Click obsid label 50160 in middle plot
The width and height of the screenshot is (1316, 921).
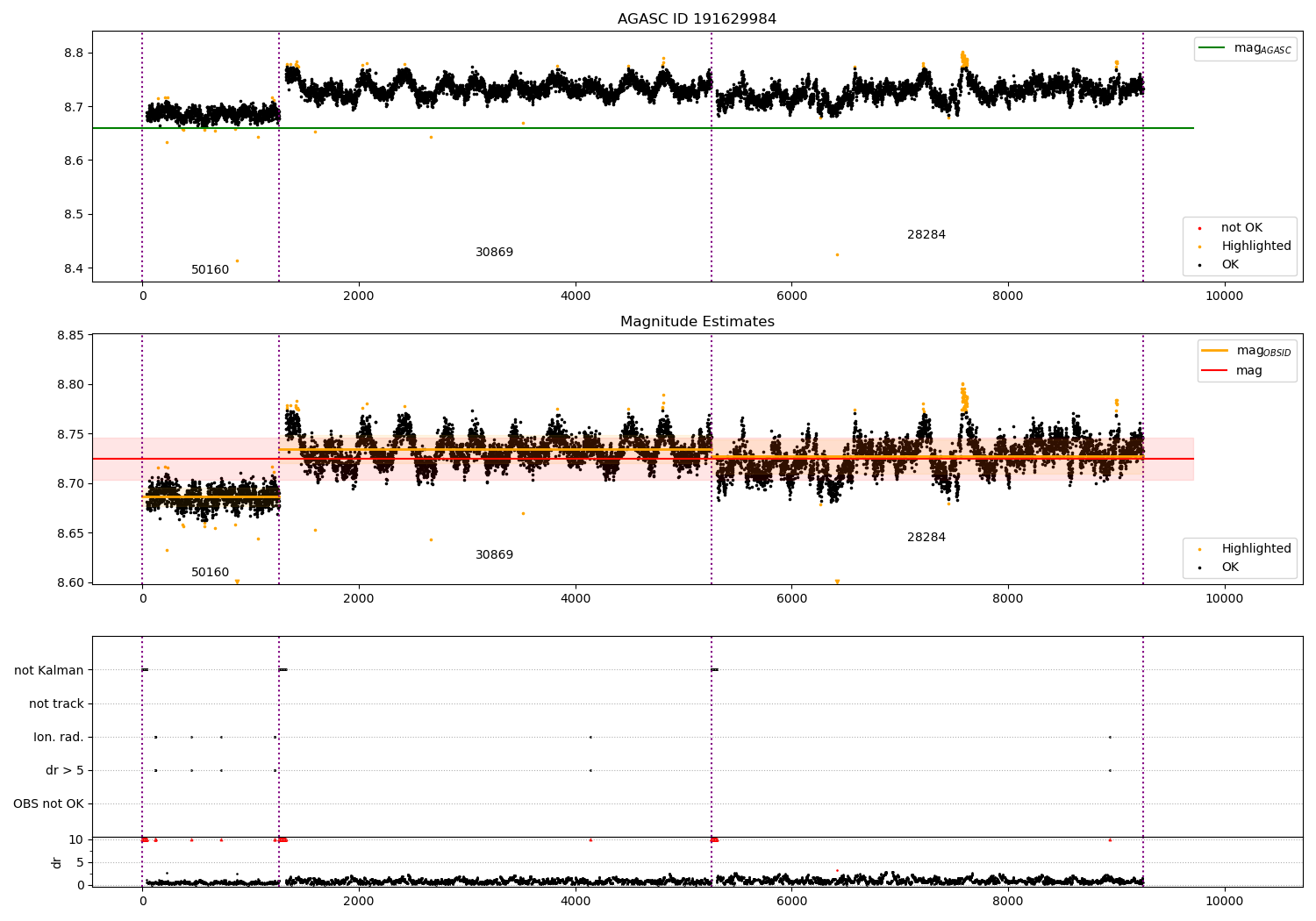[x=210, y=572]
